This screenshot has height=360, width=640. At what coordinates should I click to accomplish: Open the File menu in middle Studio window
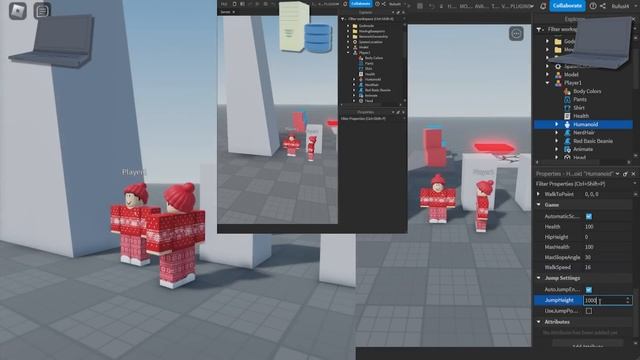click(x=224, y=4)
